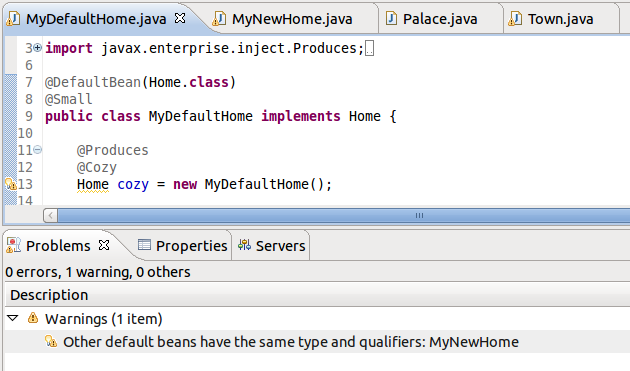Click the Java file icon of MyNewHome.java
Screen dimensions: 630x371
(219, 18)
